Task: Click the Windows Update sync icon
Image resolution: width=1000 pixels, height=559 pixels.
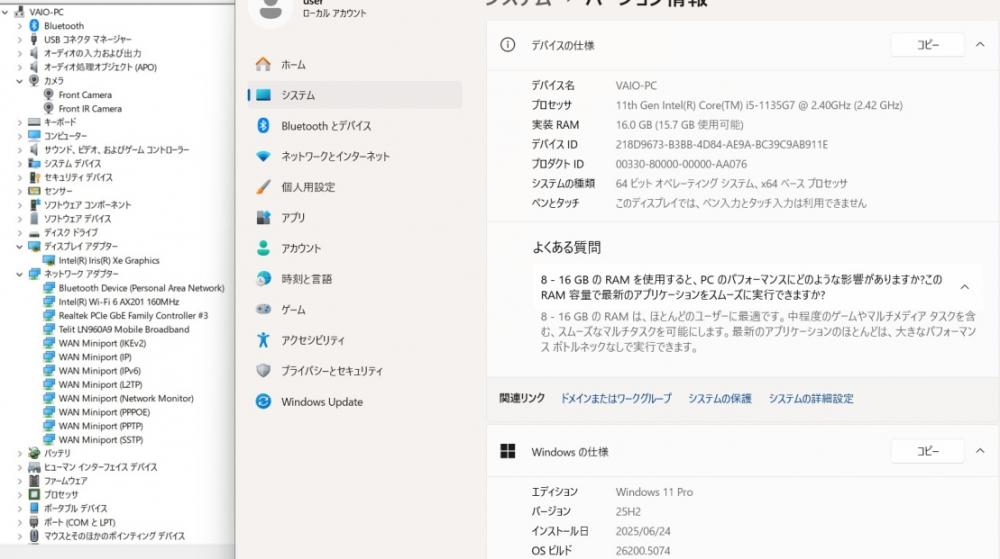Action: 263,401
